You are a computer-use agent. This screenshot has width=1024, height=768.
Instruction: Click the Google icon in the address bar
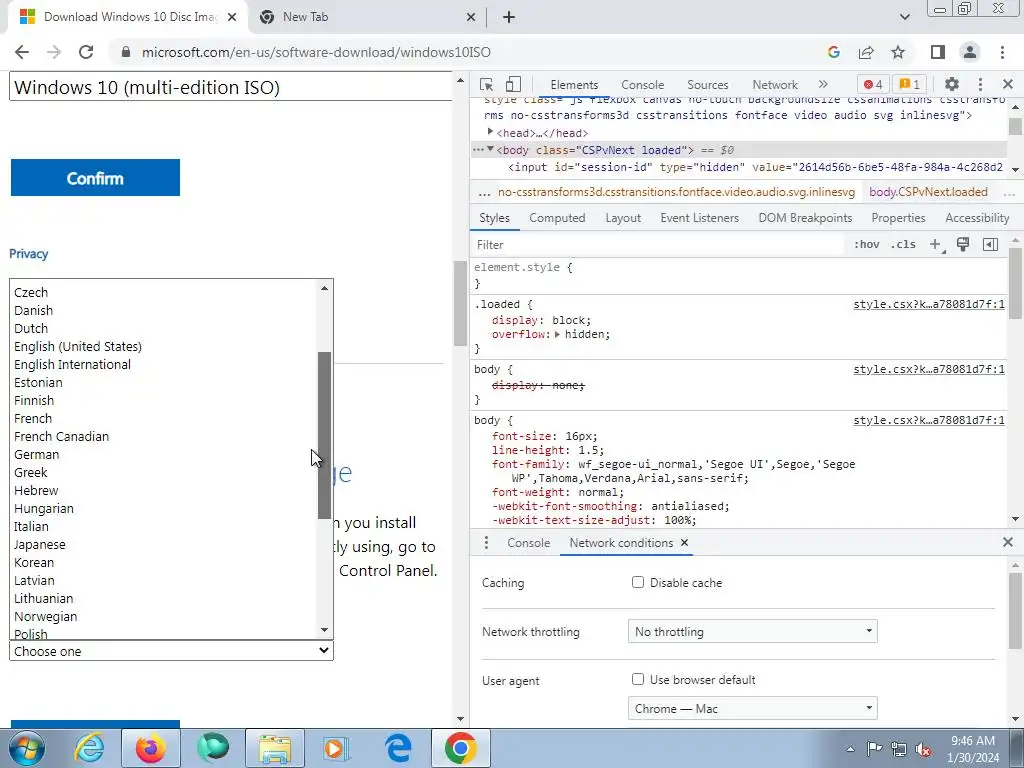[833, 52]
